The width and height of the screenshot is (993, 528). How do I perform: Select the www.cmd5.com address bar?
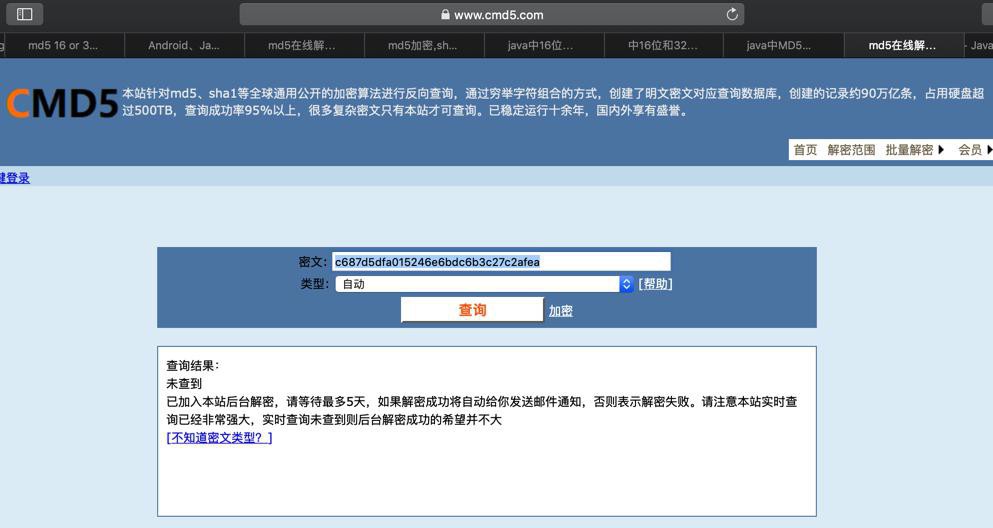point(491,15)
